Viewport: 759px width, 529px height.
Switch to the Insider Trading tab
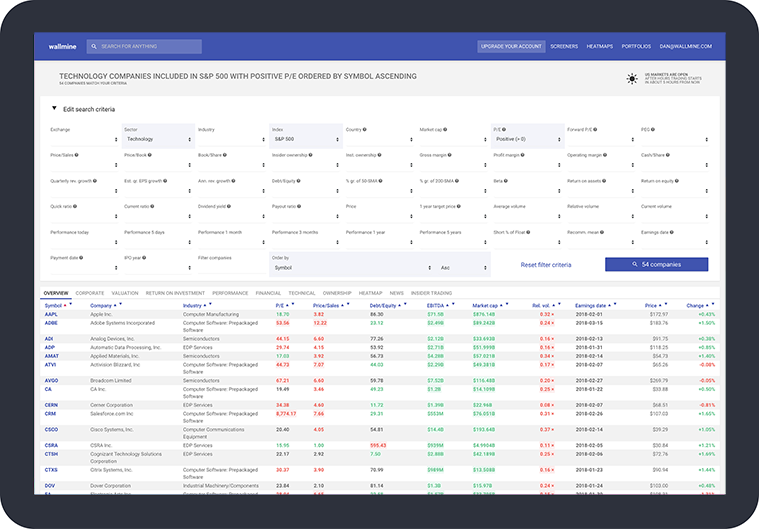click(x=431, y=293)
